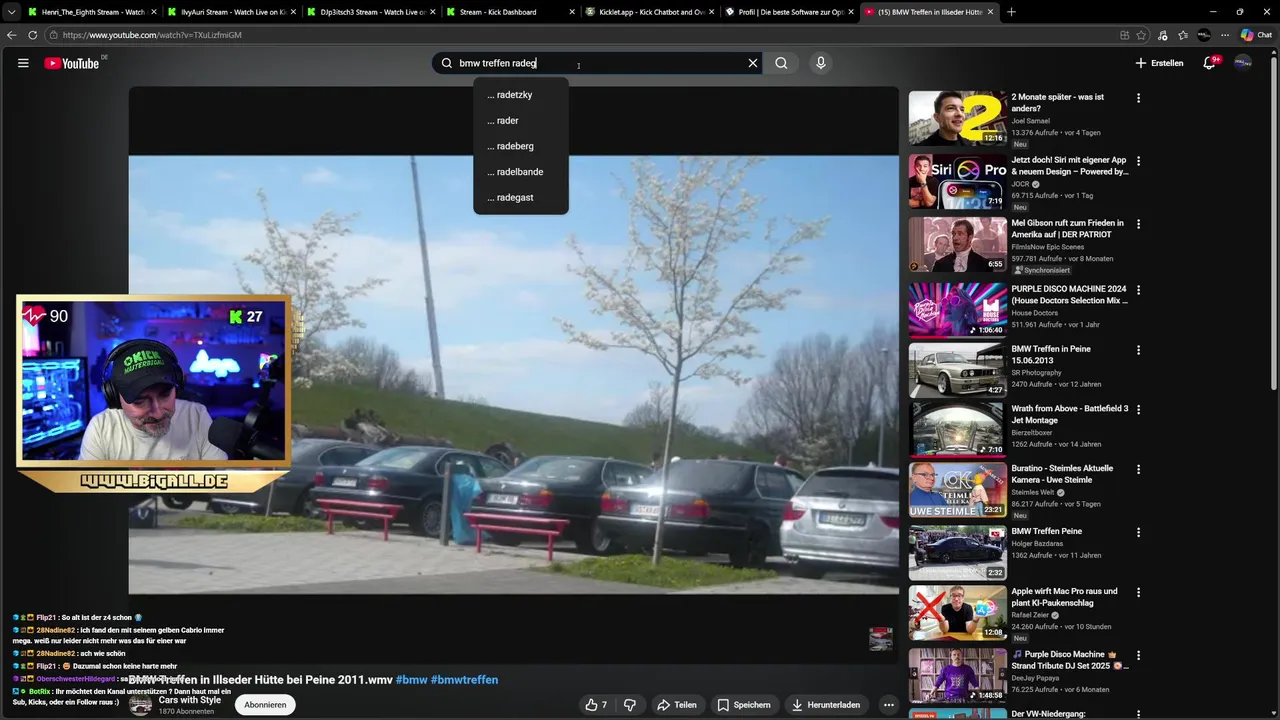1280x720 pixels.
Task: Open Buratino Steimles Aktuelle Kamera thumbnail
Action: coord(957,490)
